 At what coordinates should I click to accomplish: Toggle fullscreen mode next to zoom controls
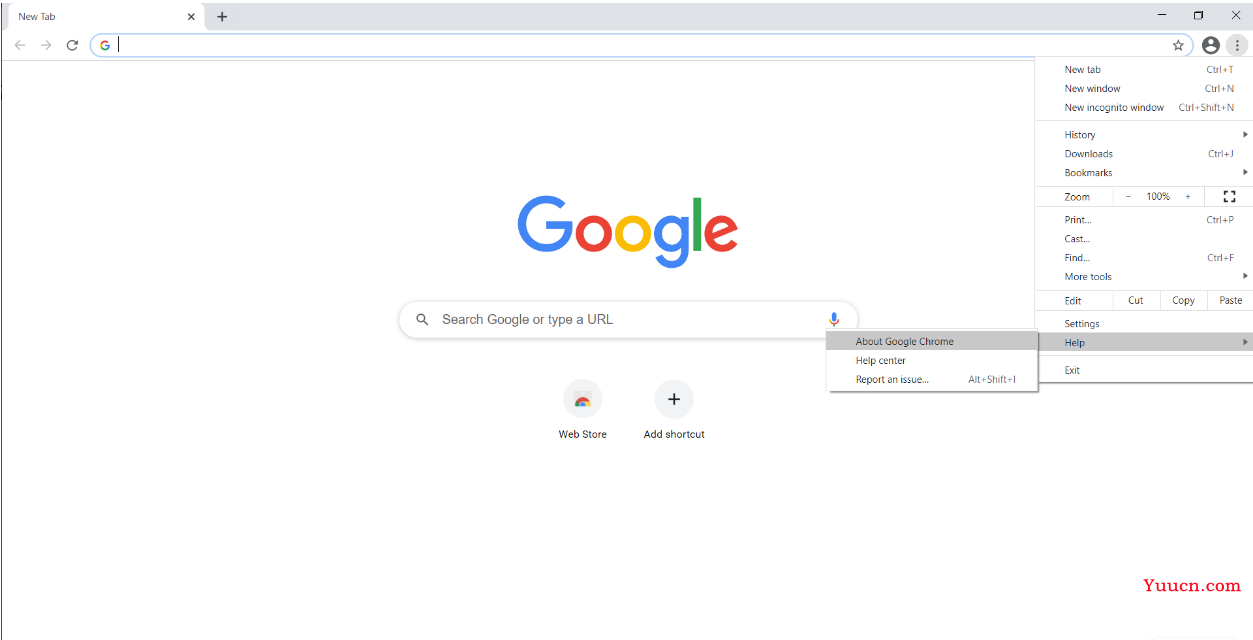[1230, 197]
